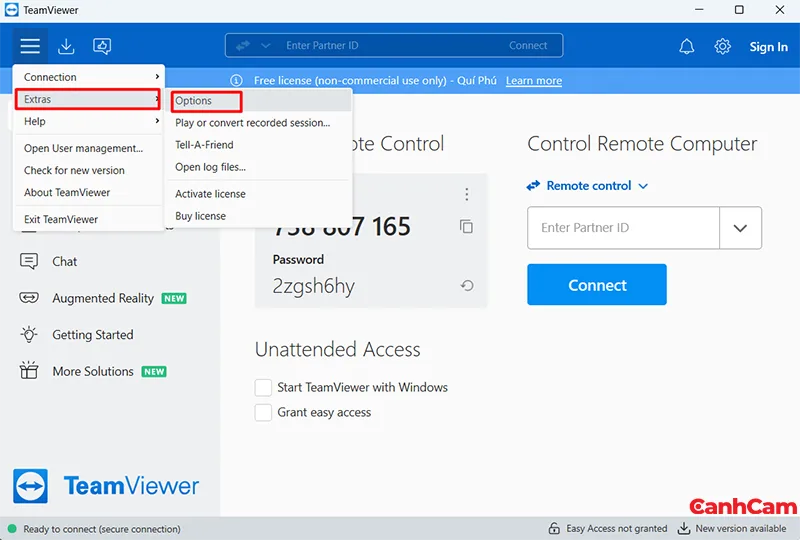Regenerate password with refresh icon

point(467,285)
